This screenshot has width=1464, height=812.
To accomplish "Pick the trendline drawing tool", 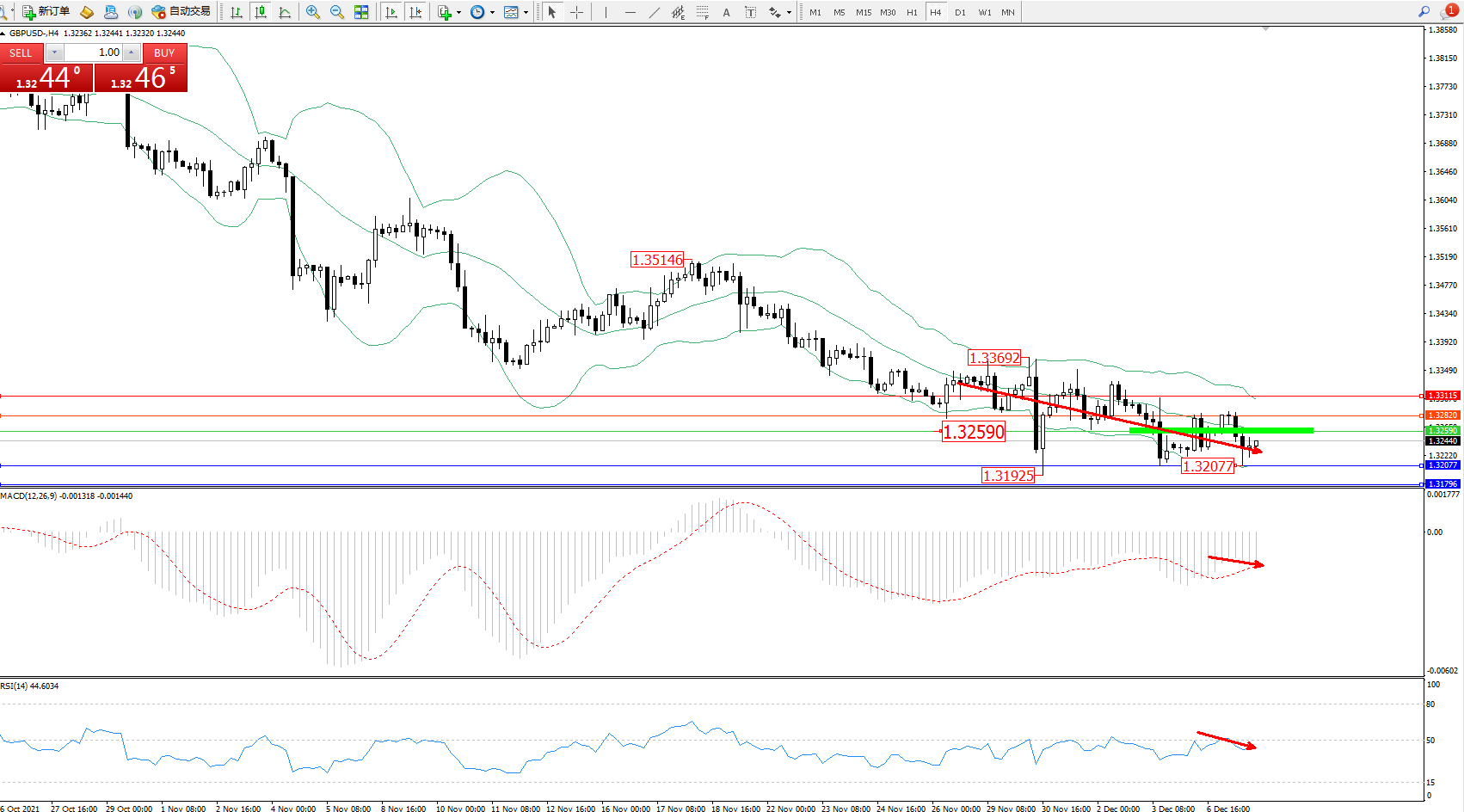I will (655, 12).
